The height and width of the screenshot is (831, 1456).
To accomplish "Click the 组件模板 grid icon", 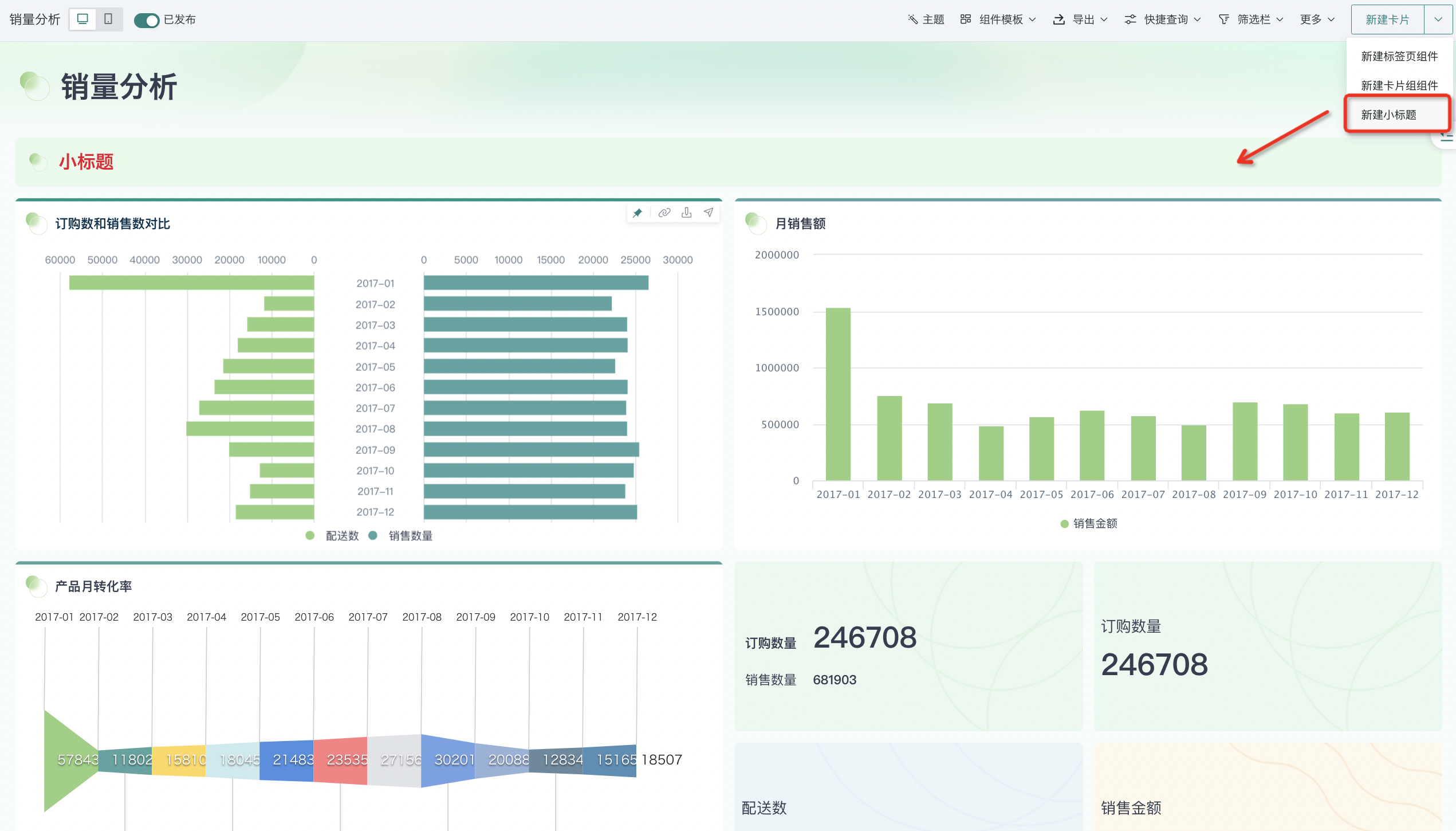I will pyautogui.click(x=966, y=19).
